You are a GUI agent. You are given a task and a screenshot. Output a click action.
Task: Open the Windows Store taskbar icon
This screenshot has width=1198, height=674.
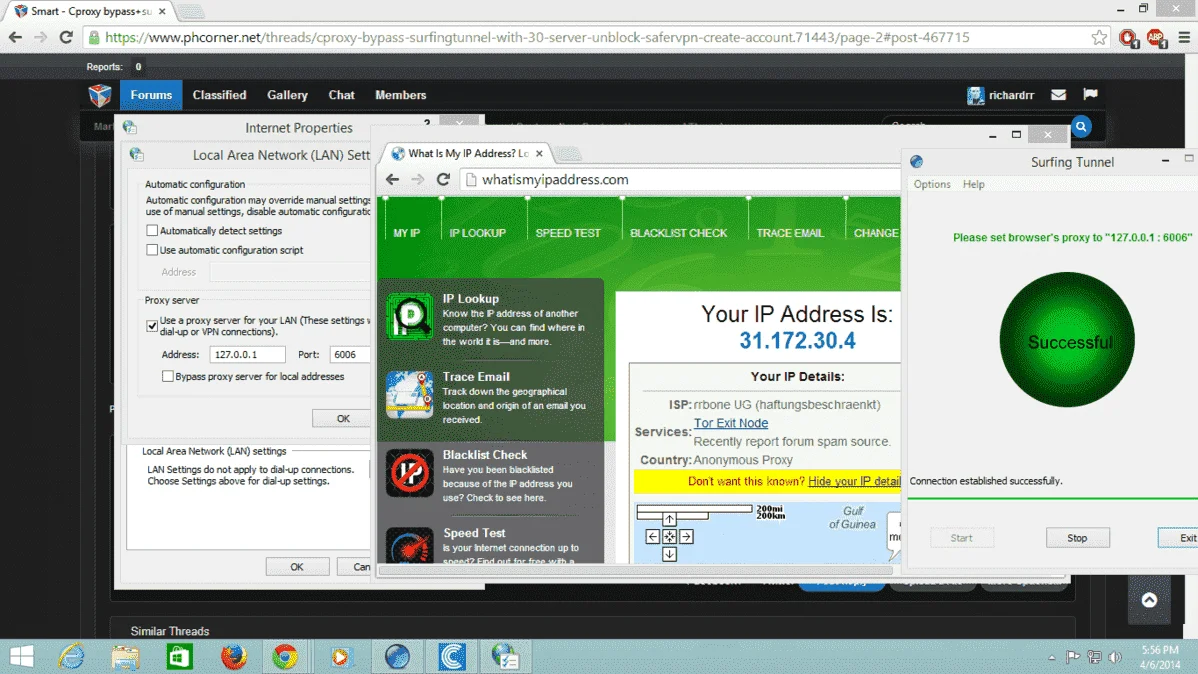[180, 656]
